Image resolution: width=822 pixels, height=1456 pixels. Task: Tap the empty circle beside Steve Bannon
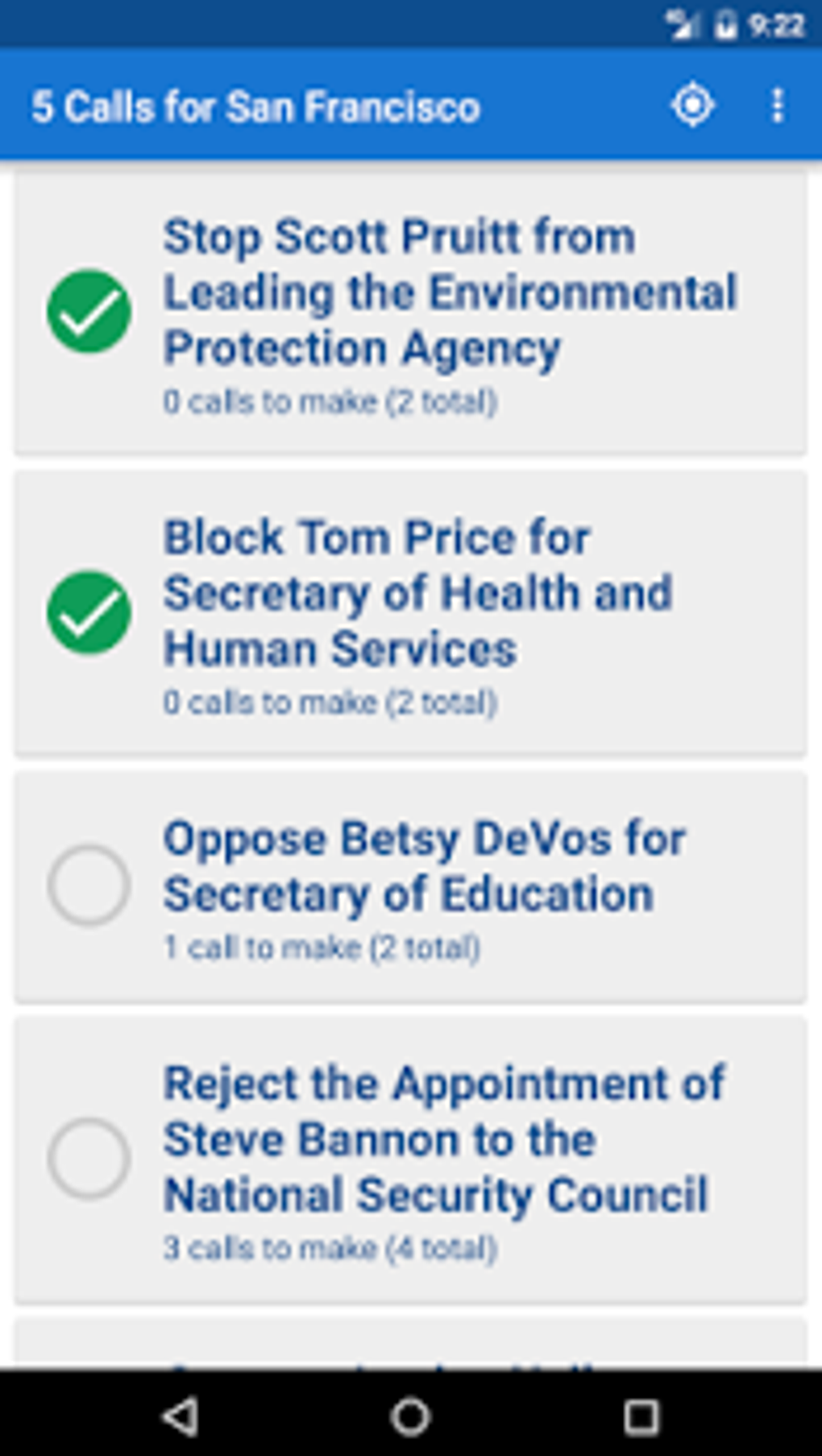coord(89,1159)
